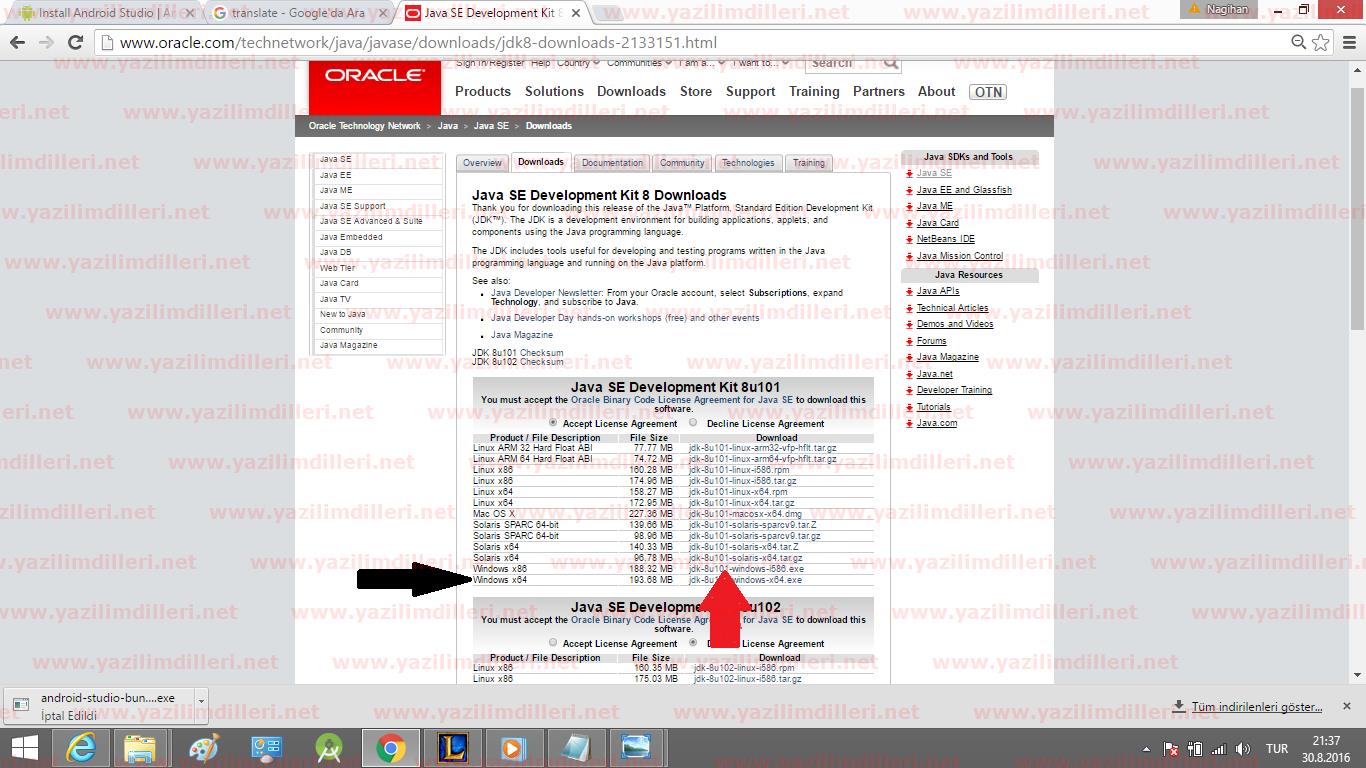Click the Java SE breadcrumb
This screenshot has height=768, width=1366.
(x=491, y=126)
